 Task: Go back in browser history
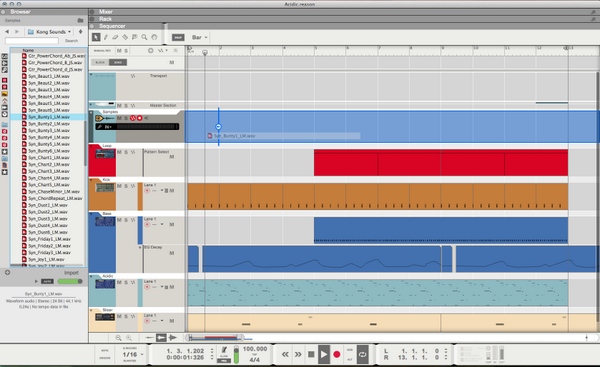click(7, 32)
